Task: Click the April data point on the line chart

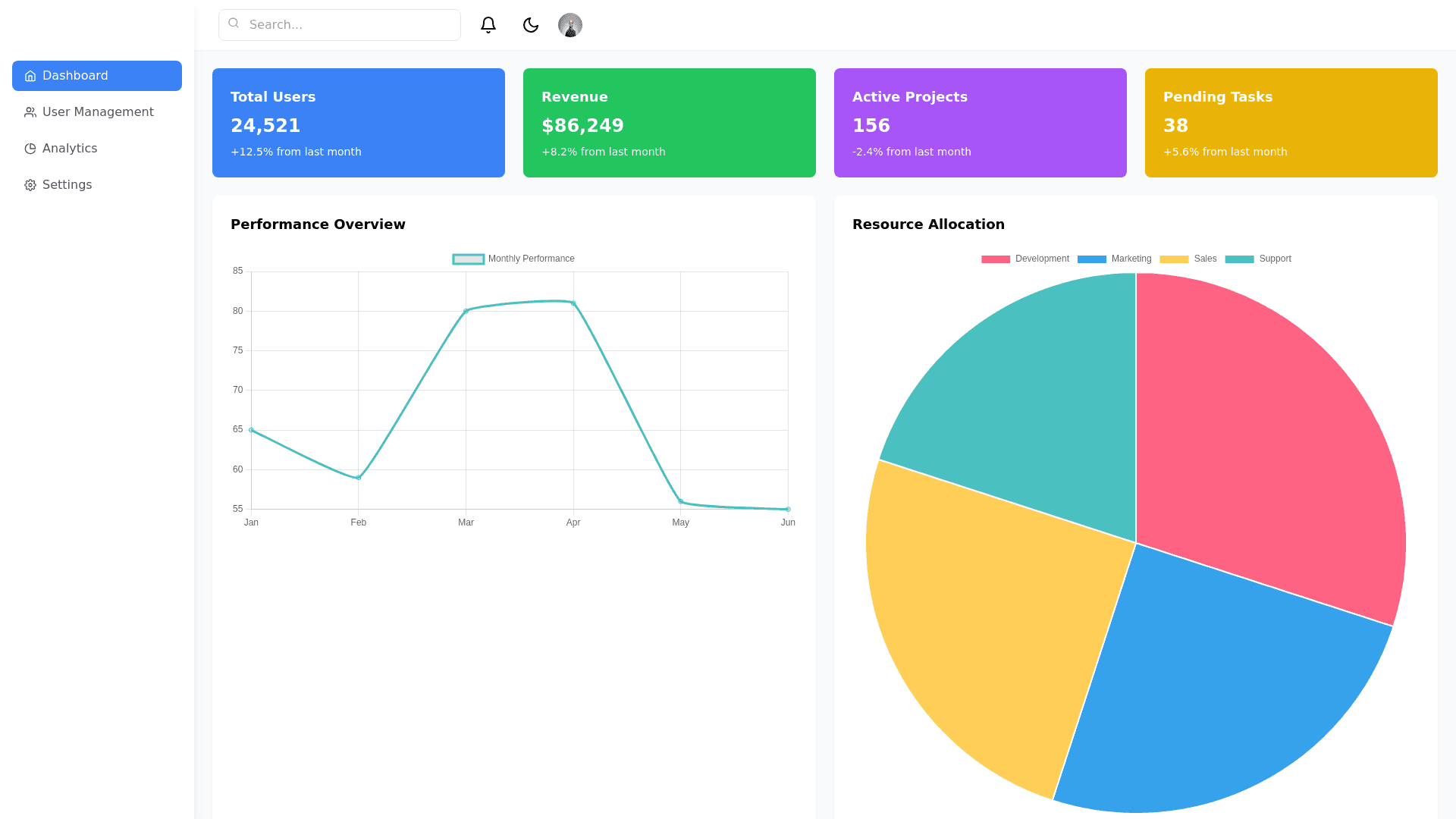Action: point(573,303)
